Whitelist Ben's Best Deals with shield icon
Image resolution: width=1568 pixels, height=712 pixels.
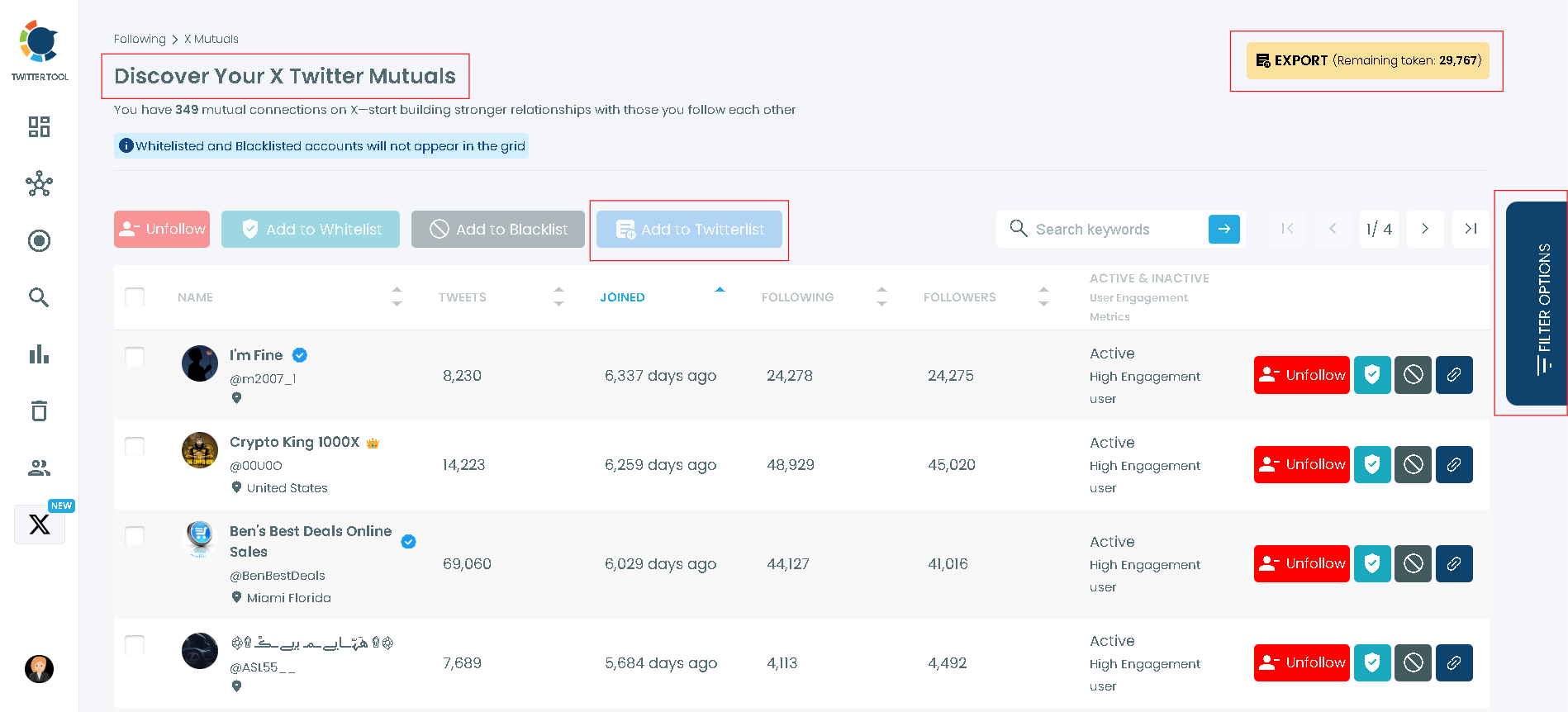click(1372, 563)
